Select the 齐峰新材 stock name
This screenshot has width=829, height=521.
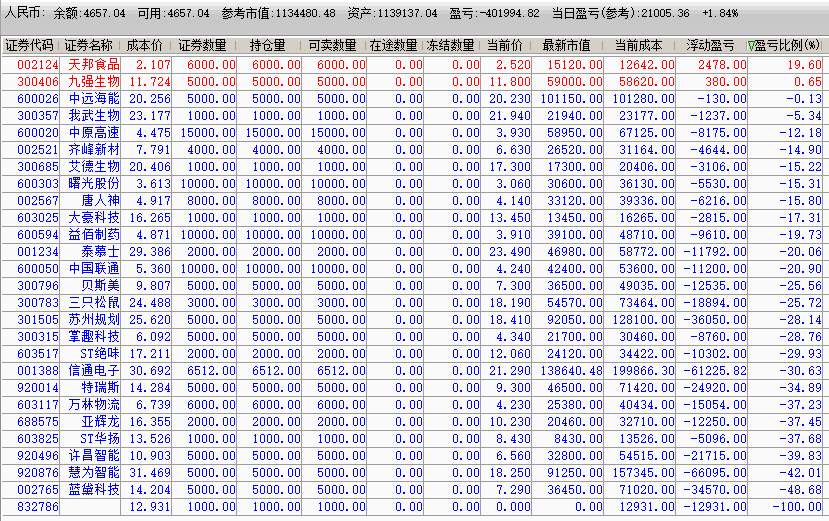[x=94, y=150]
